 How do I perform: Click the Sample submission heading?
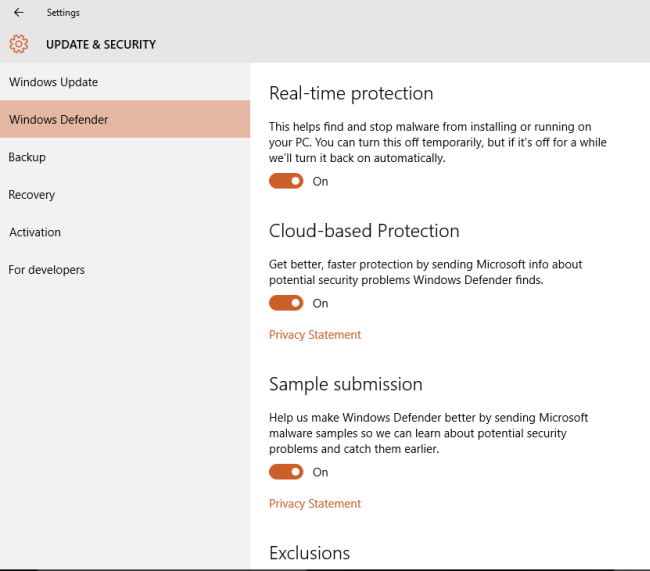point(346,385)
